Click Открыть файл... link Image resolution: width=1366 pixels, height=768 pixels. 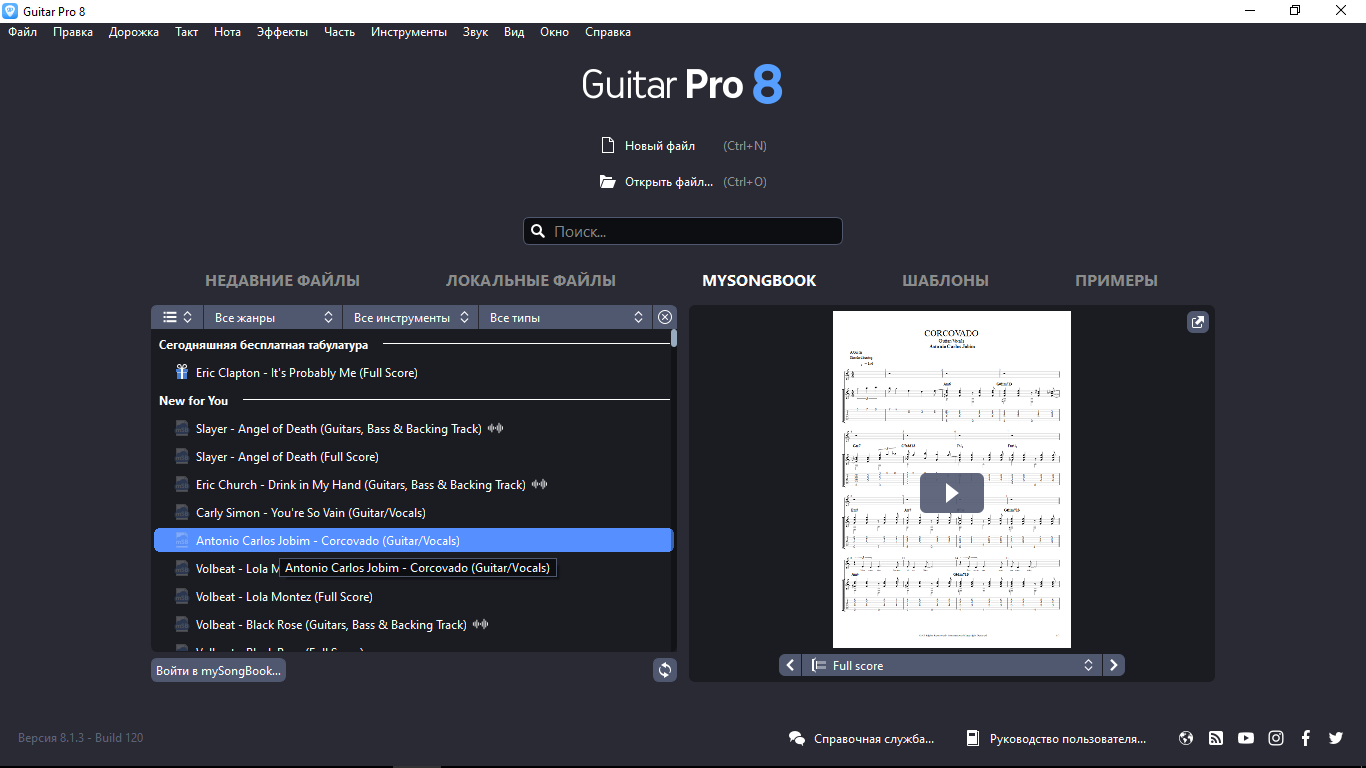[x=669, y=182]
